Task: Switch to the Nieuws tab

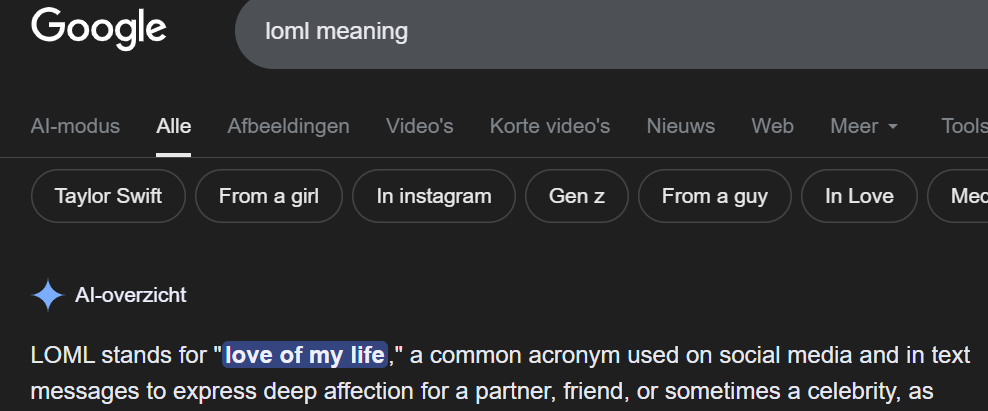Action: pyautogui.click(x=680, y=126)
